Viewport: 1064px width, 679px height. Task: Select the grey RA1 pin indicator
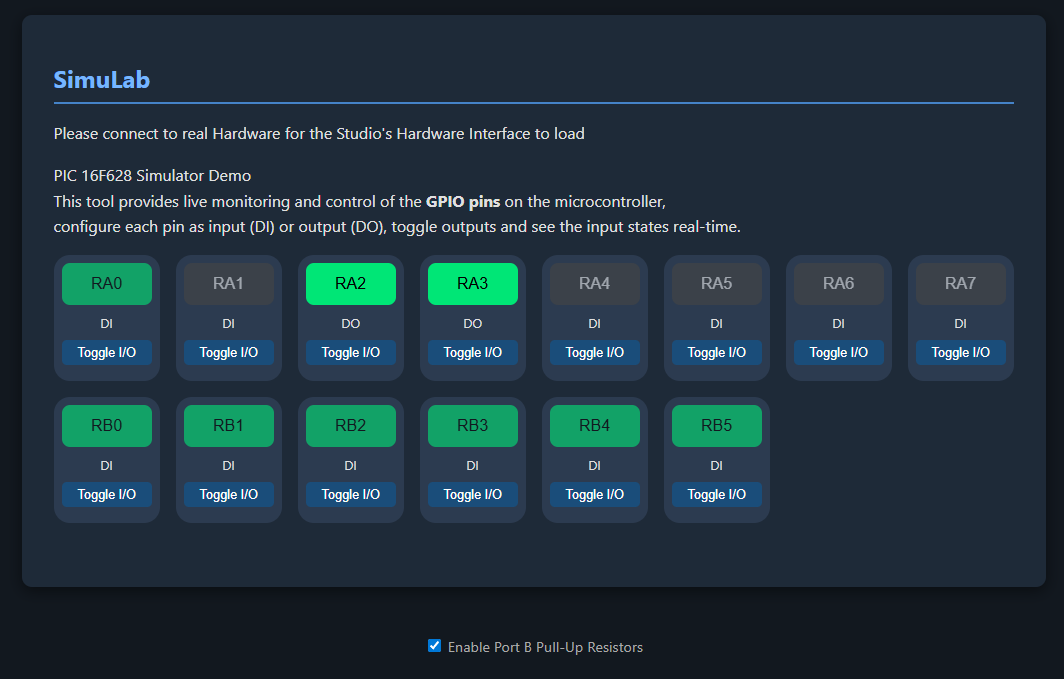point(229,284)
